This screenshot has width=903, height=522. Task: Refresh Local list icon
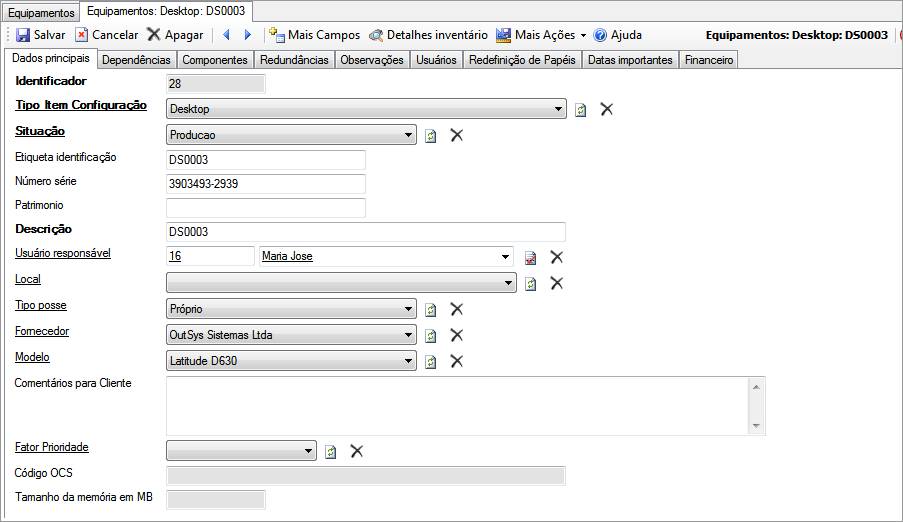(530, 283)
